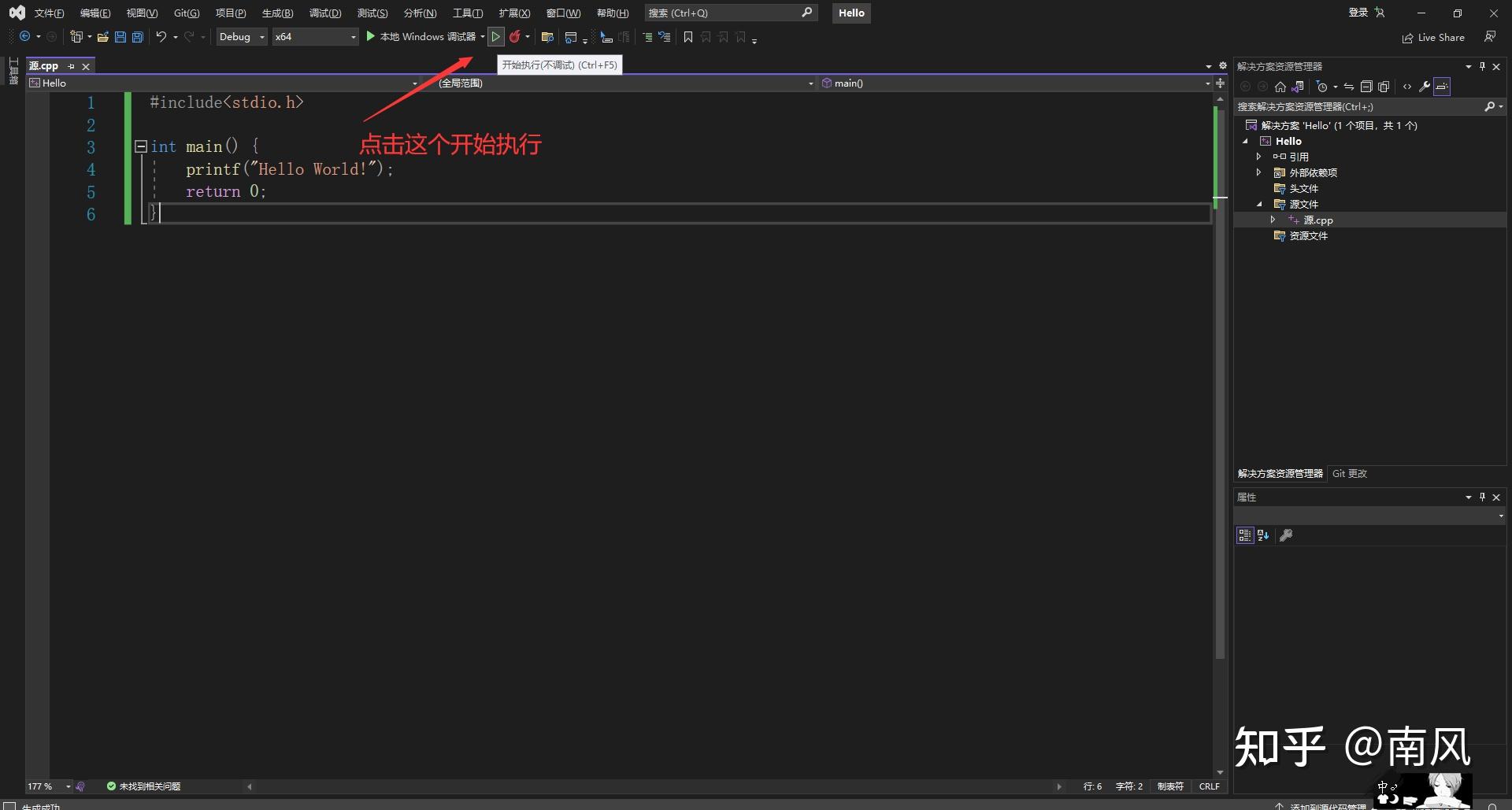Click the 未找到相关问题 status bar button
1512x810 pixels.
(150, 786)
